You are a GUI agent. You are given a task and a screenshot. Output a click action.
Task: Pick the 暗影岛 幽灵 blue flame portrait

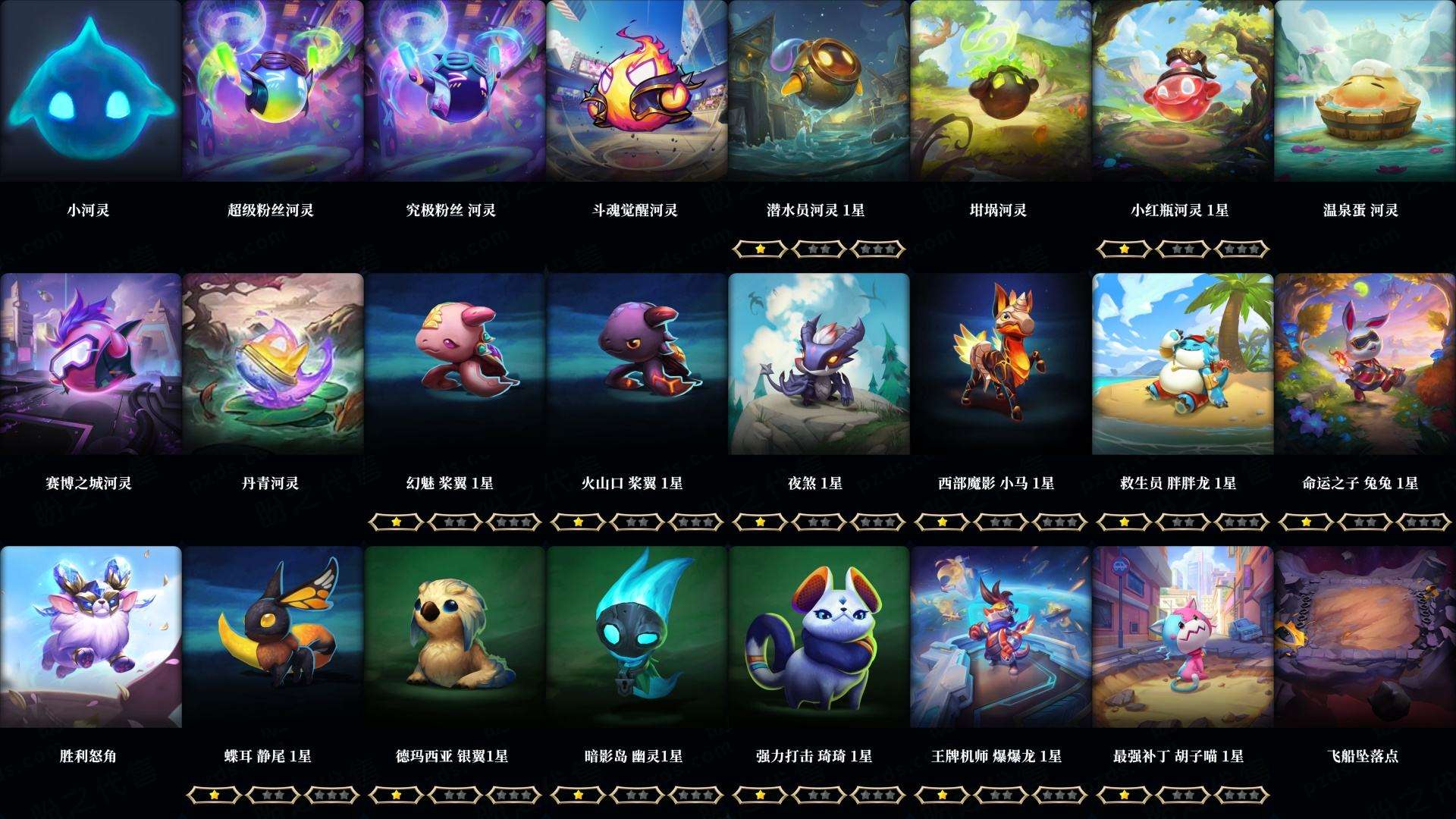pos(636,637)
